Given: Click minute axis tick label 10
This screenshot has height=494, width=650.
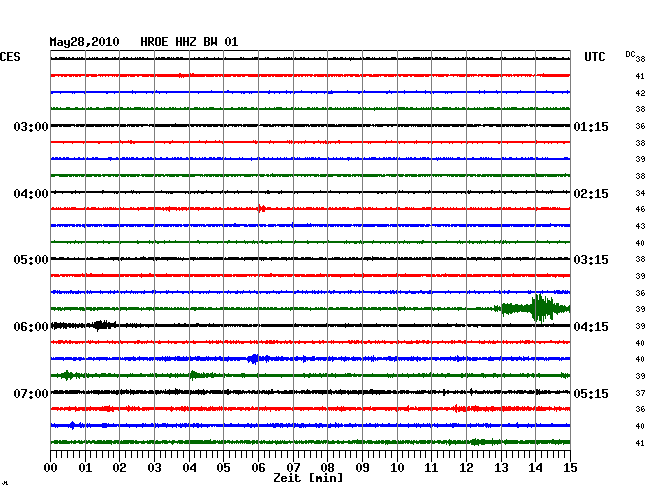Looking at the screenshot, I should (397, 467).
